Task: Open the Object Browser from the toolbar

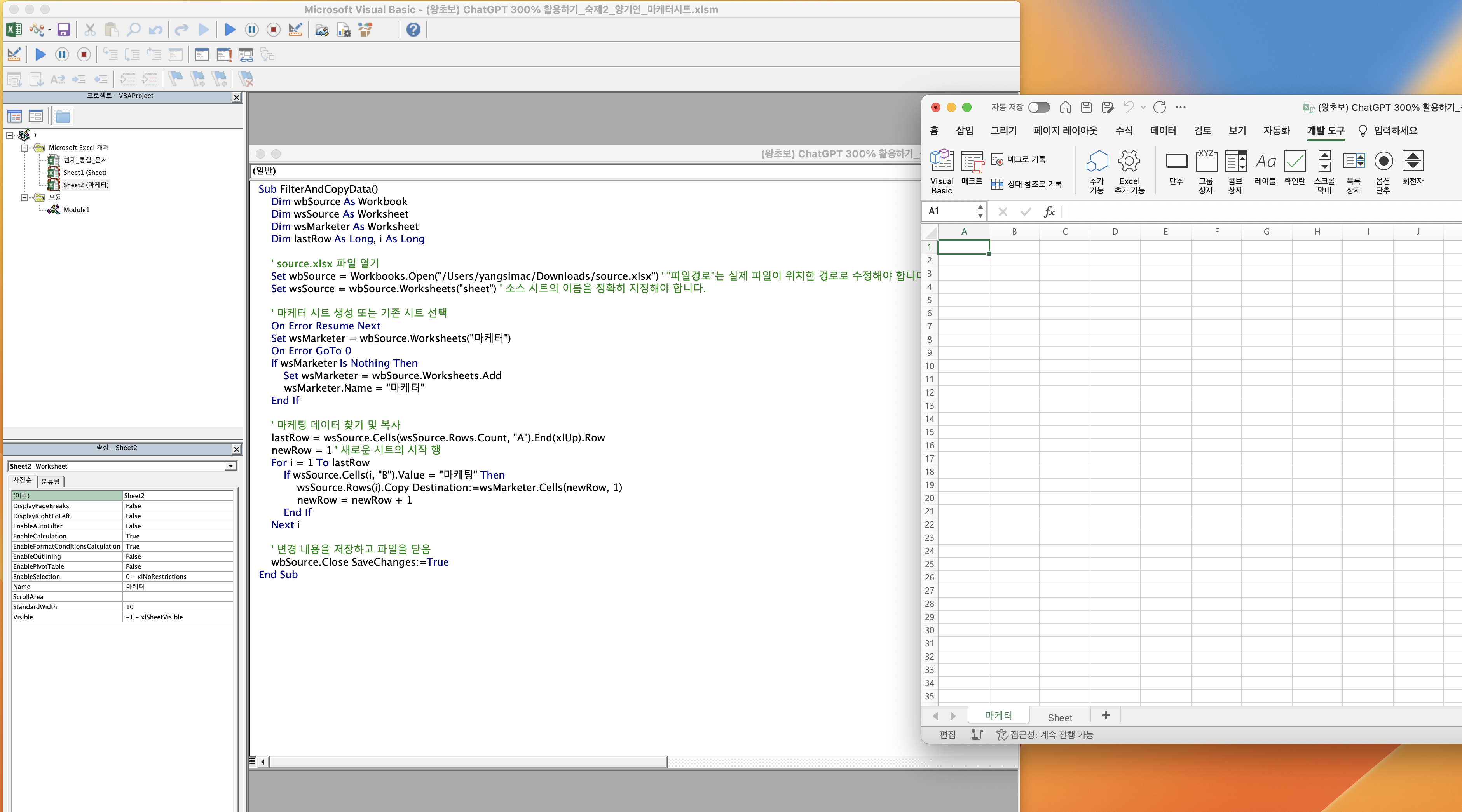Action: pos(365,30)
